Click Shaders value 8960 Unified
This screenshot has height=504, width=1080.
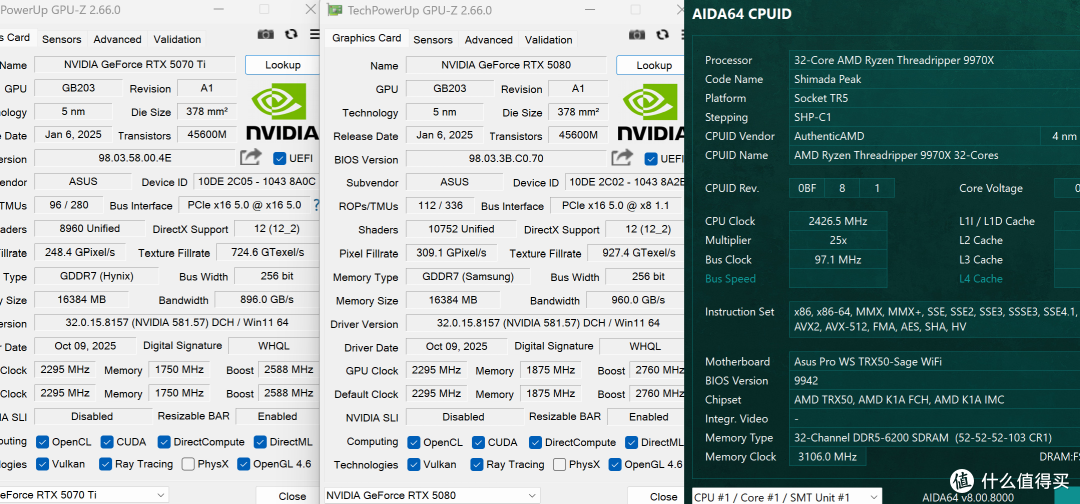[x=90, y=229]
